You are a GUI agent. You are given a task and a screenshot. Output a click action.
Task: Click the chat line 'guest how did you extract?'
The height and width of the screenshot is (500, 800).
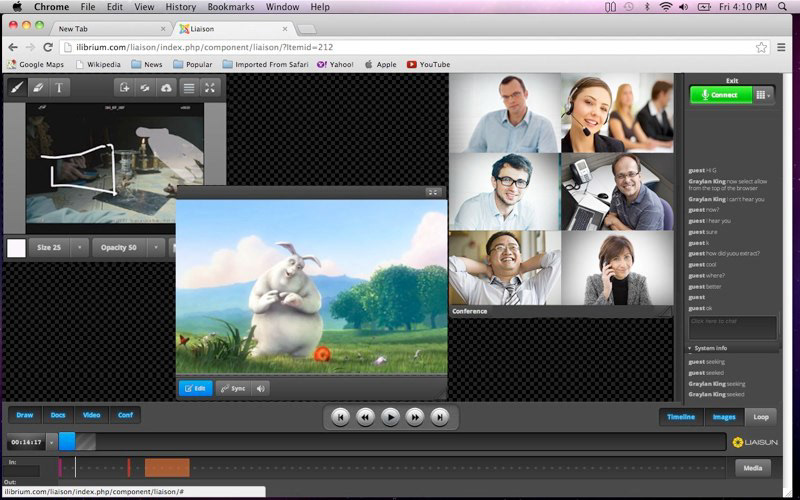point(724,254)
